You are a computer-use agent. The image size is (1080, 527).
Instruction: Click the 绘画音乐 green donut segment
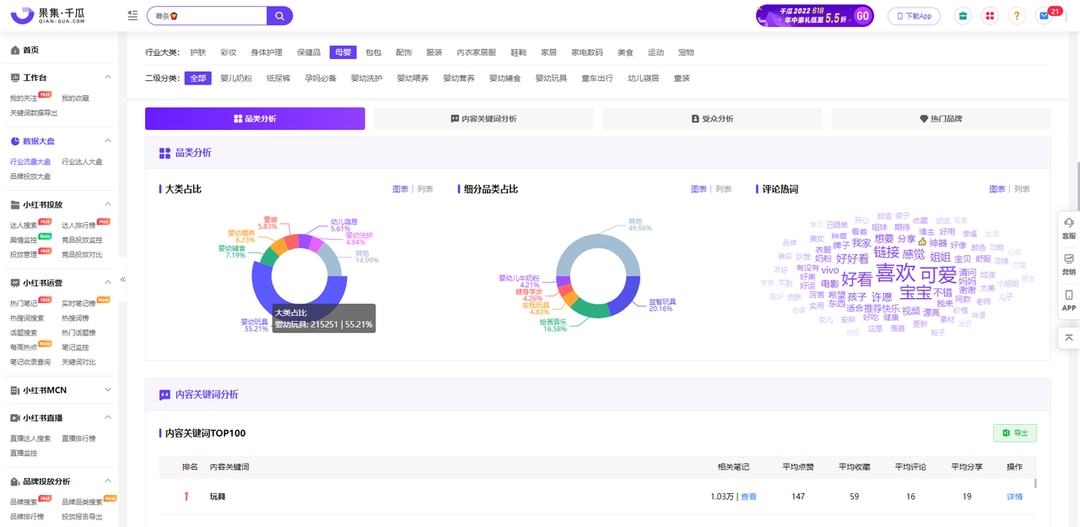[591, 309]
